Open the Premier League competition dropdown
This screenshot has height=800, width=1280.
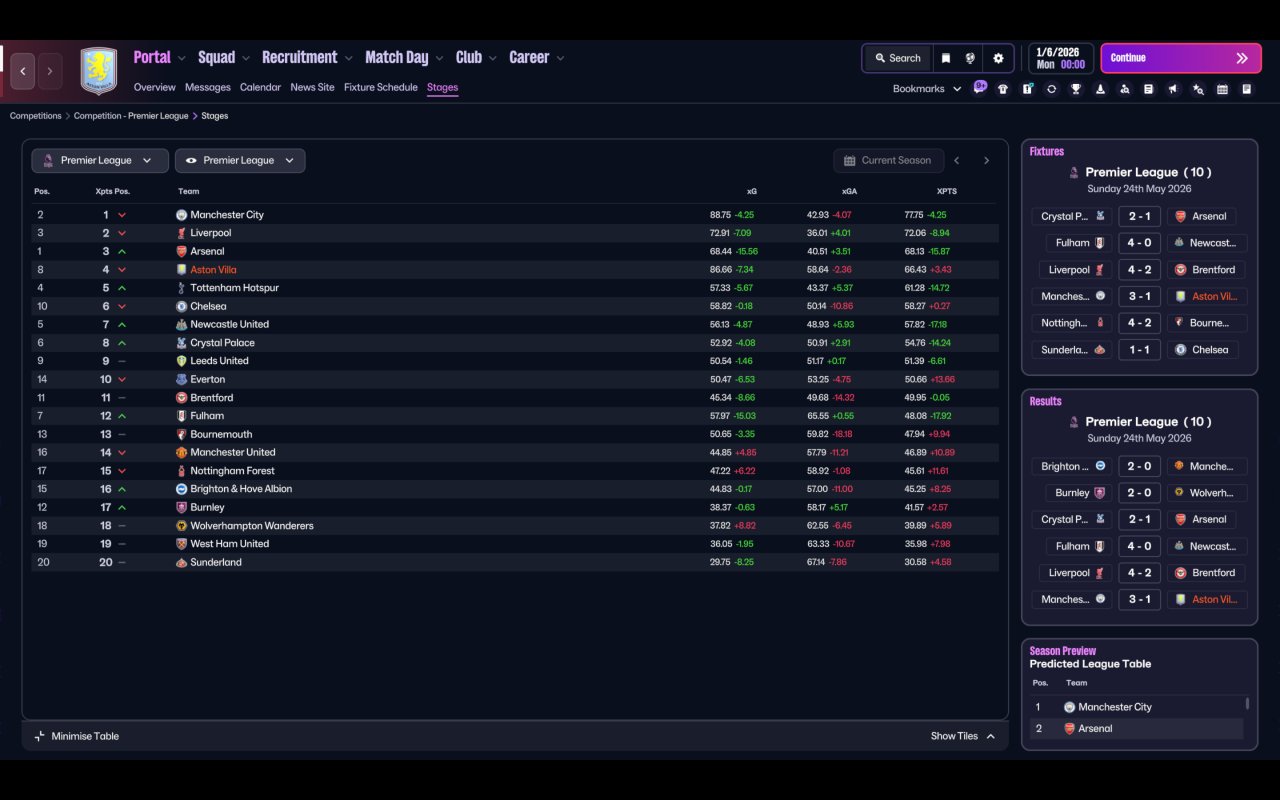(x=99, y=160)
